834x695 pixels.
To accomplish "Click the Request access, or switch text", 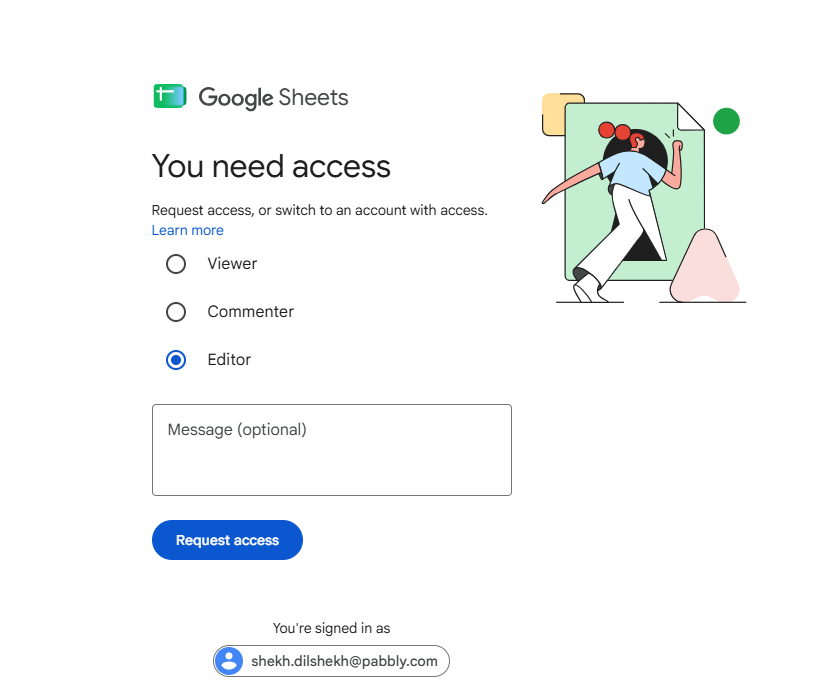I will point(320,210).
